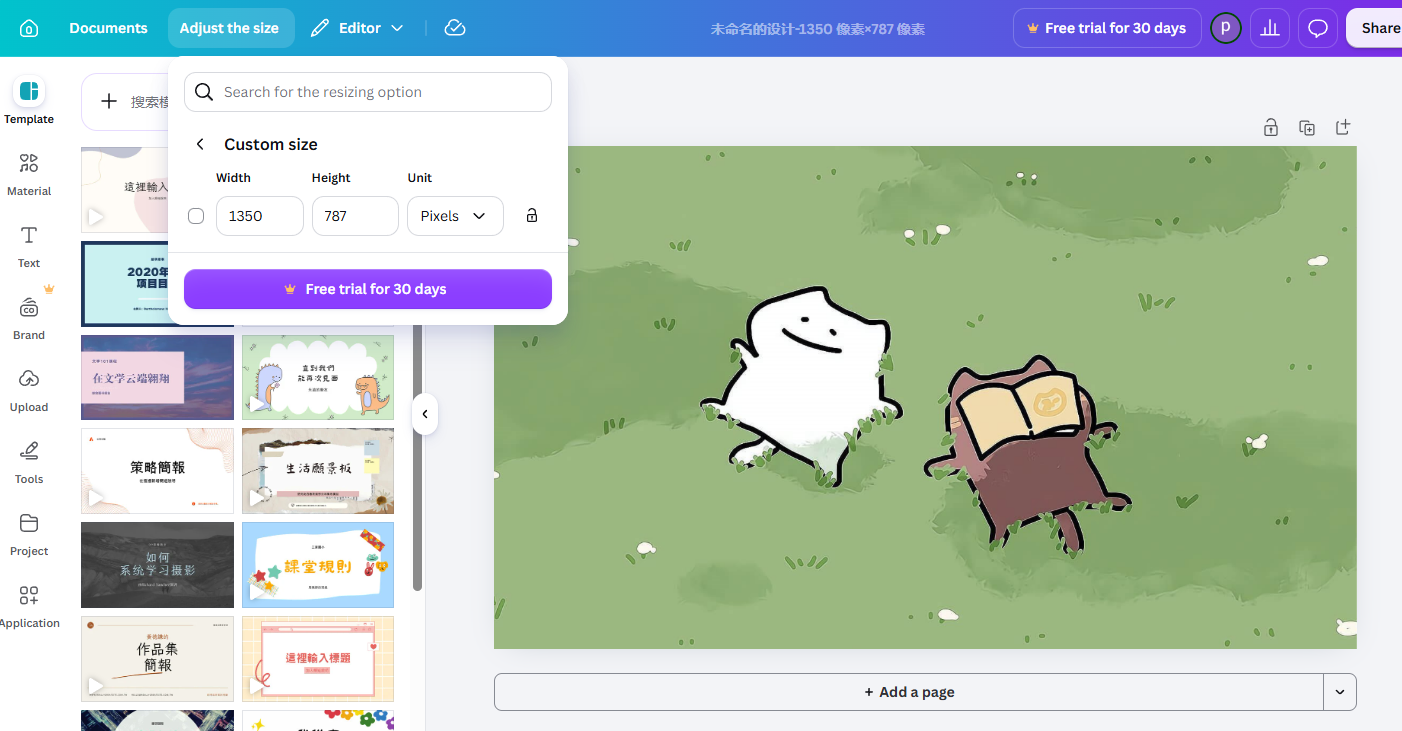Click the Adjust the size tab
The width and height of the screenshot is (1402, 731).
point(230,28)
